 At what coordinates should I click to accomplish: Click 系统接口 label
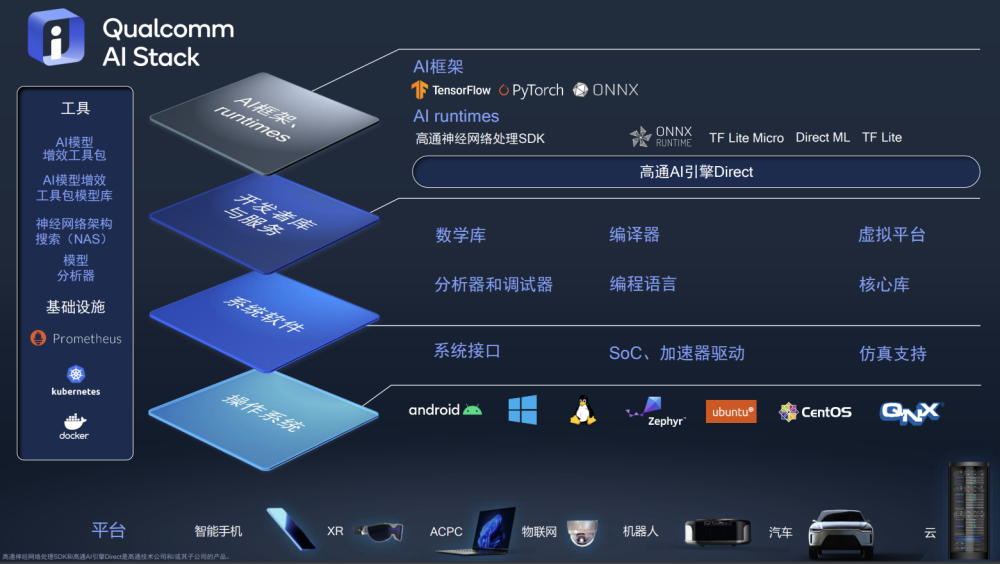click(x=467, y=351)
